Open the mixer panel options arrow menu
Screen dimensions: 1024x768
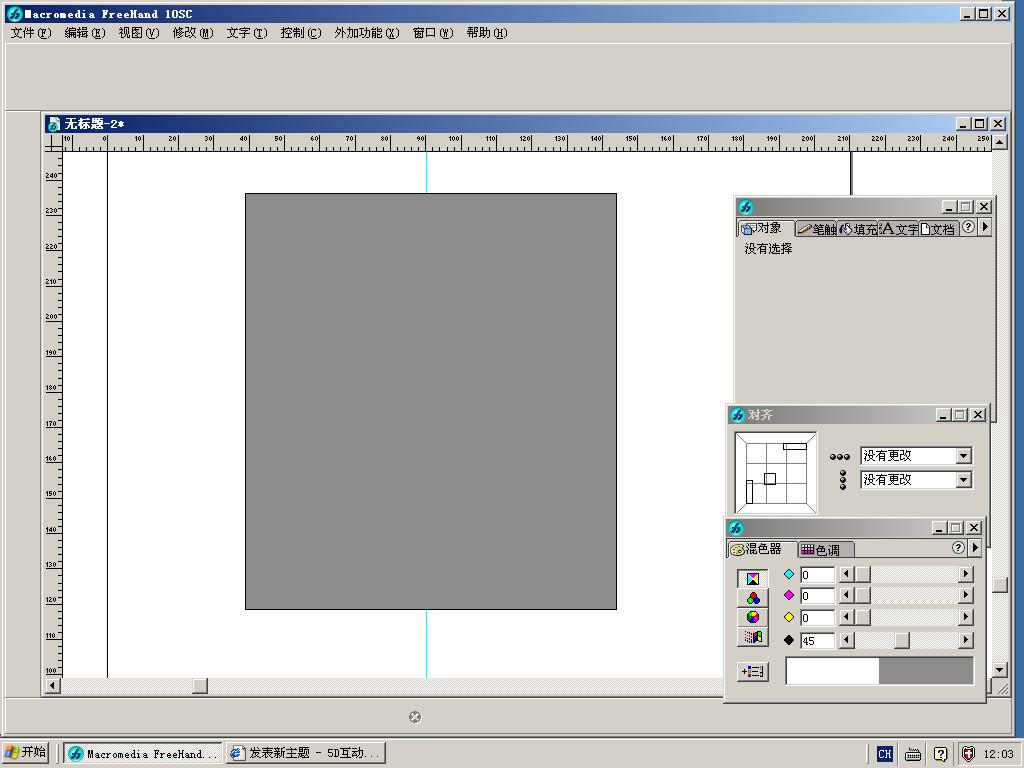coord(975,548)
